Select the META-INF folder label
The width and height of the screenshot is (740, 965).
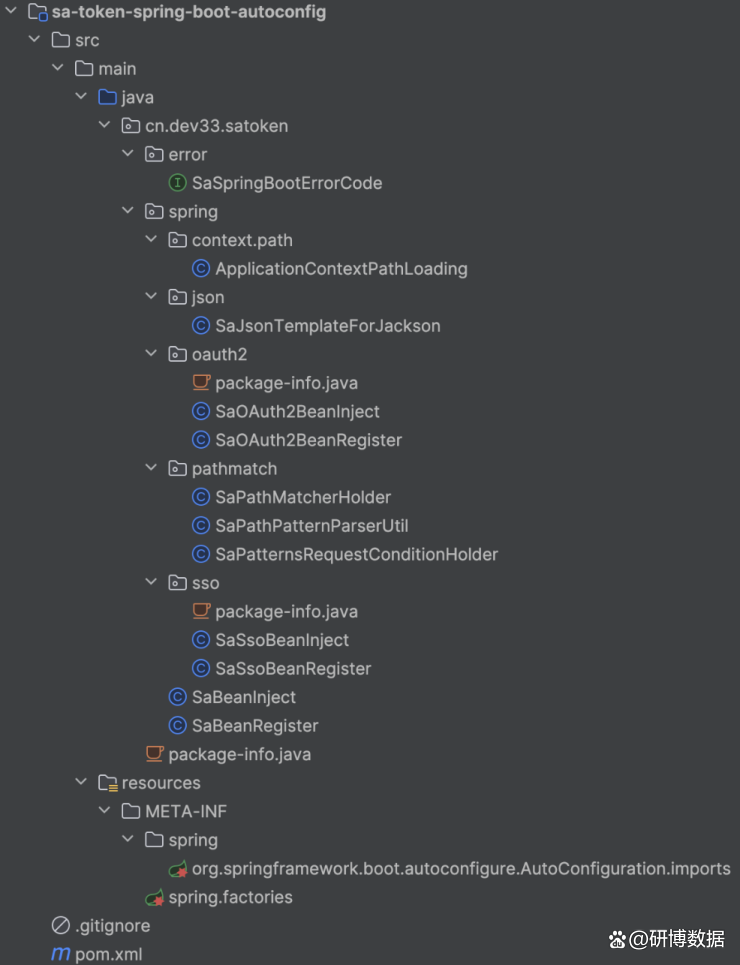186,812
